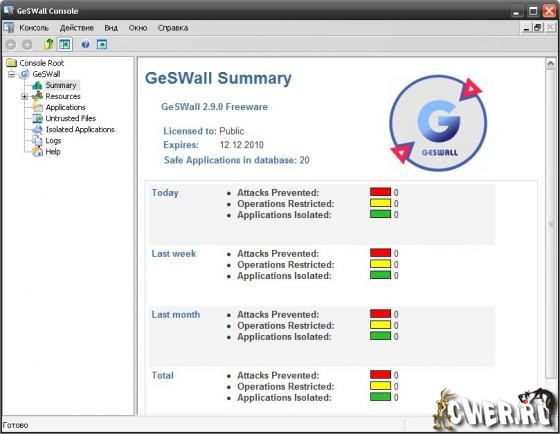The width and height of the screenshot is (560, 434).
Task: Restore the inner console child window
Action: [538, 28]
